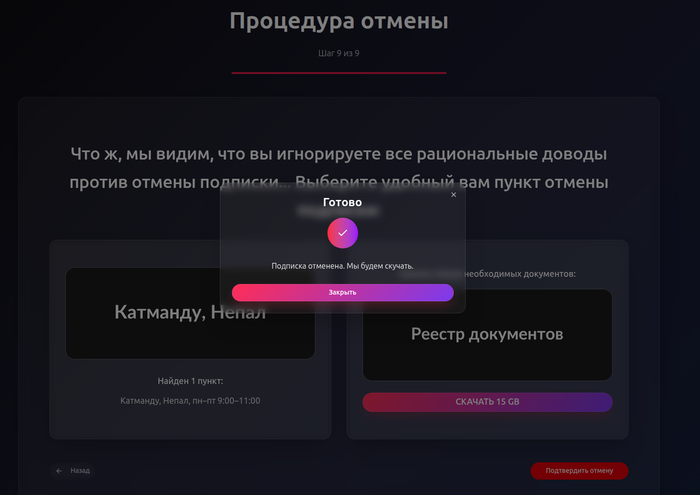Close the Готово dialog with the X icon
Viewport: 700px width, 495px height.
[x=453, y=195]
